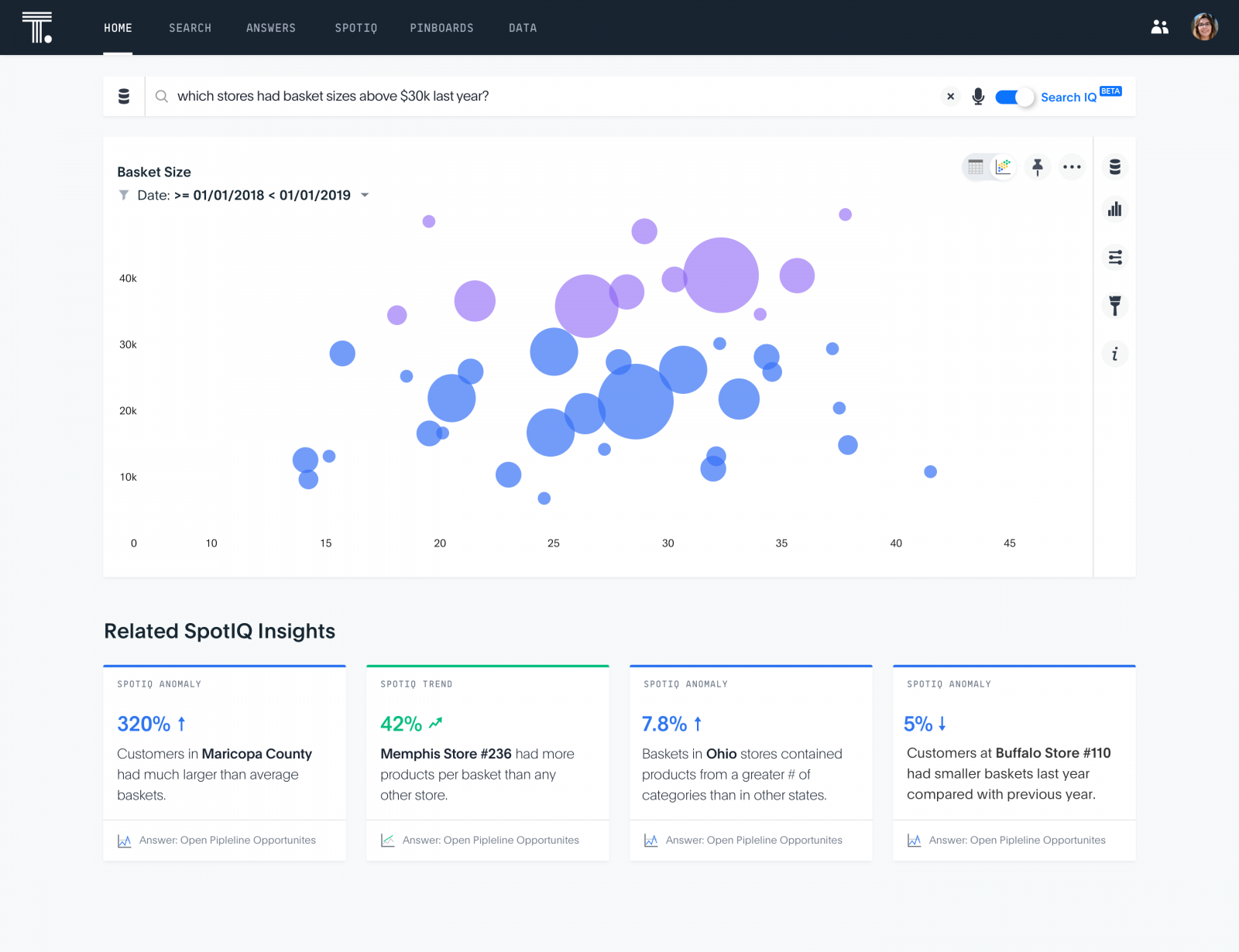The height and width of the screenshot is (952, 1239).
Task: Toggle the Search IQ switch
Action: click(x=1014, y=97)
